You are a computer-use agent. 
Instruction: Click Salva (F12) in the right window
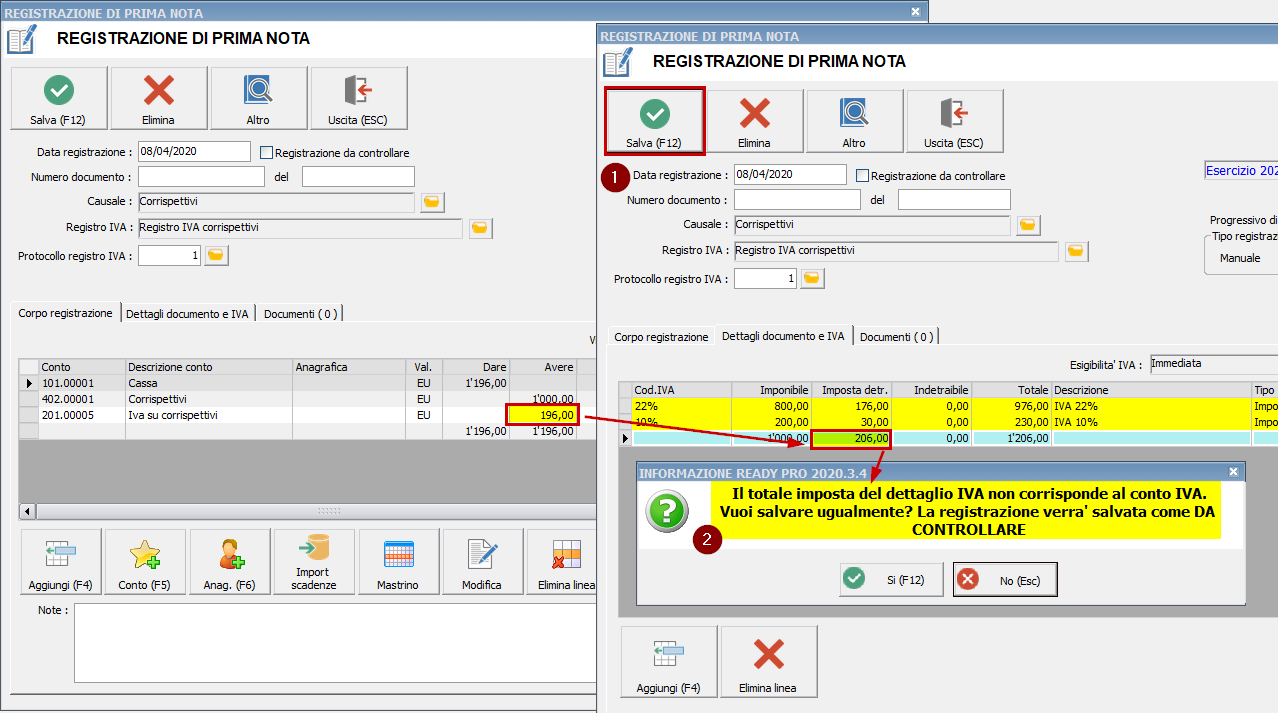coord(655,121)
